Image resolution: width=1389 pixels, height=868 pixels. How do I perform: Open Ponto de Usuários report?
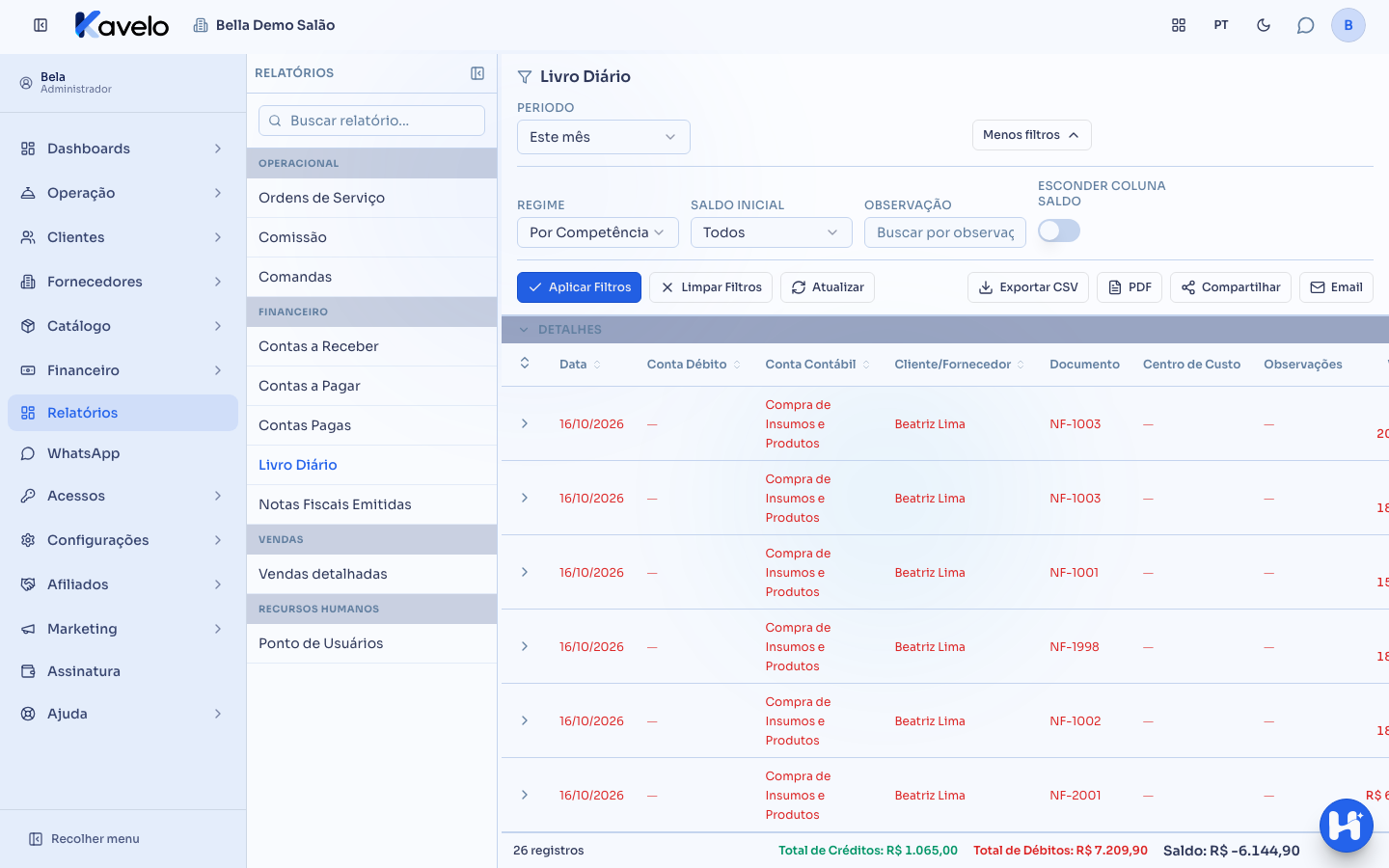pyautogui.click(x=371, y=643)
